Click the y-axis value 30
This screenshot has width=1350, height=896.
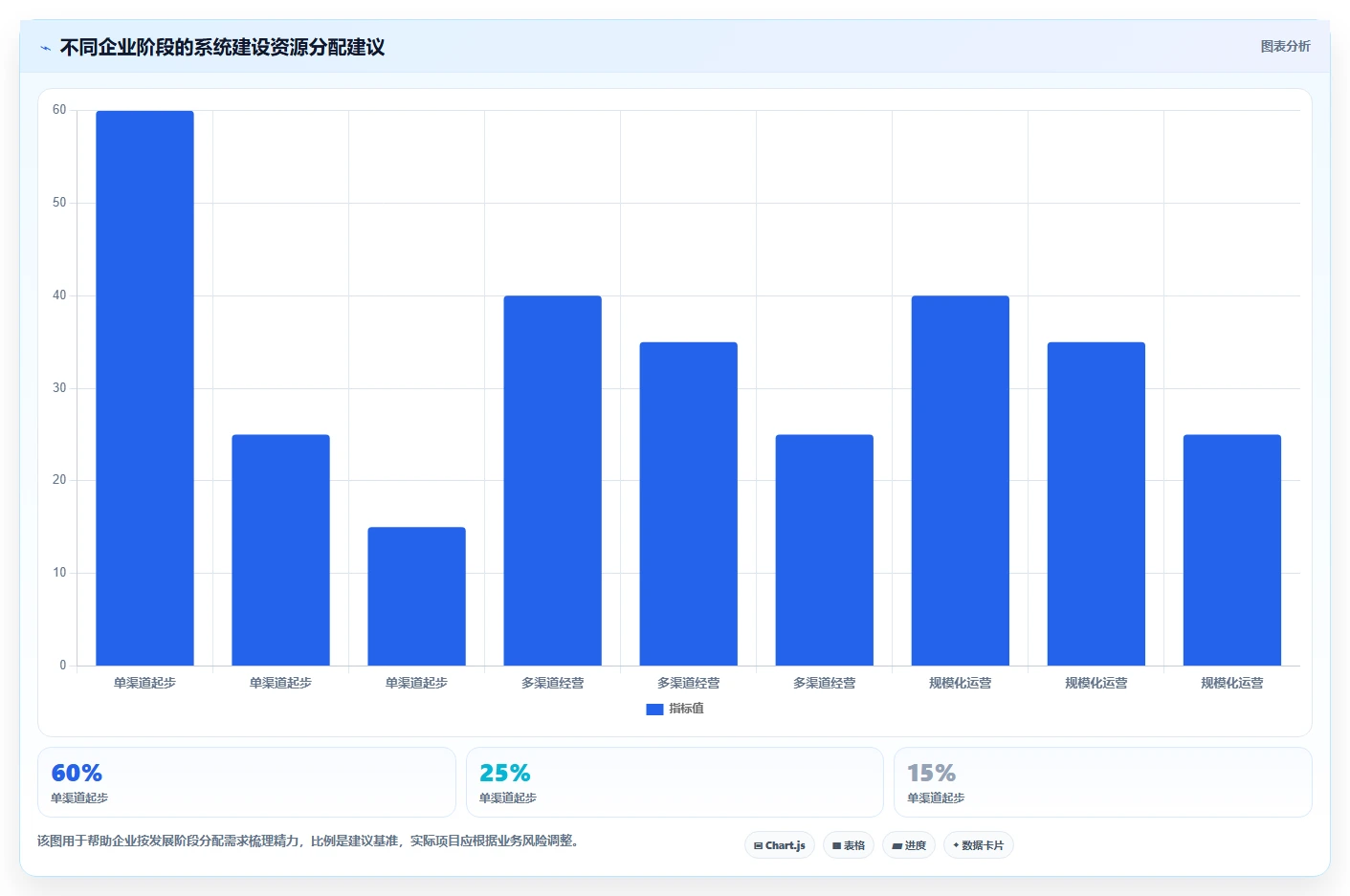coord(59,388)
